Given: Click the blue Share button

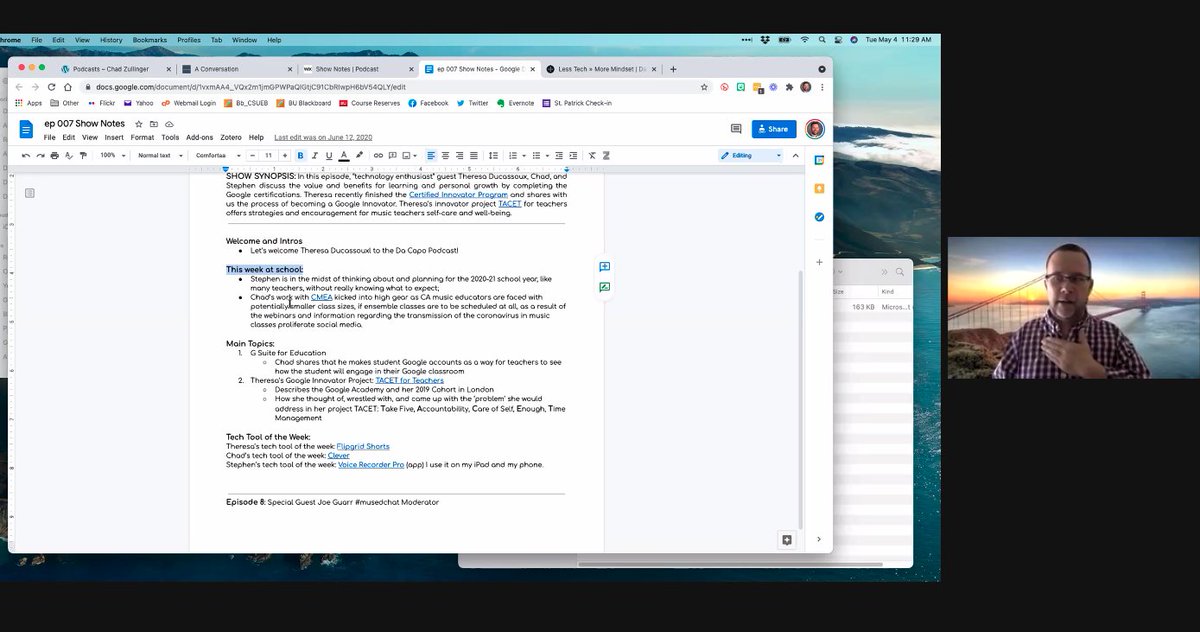Looking at the screenshot, I should click(x=774, y=129).
